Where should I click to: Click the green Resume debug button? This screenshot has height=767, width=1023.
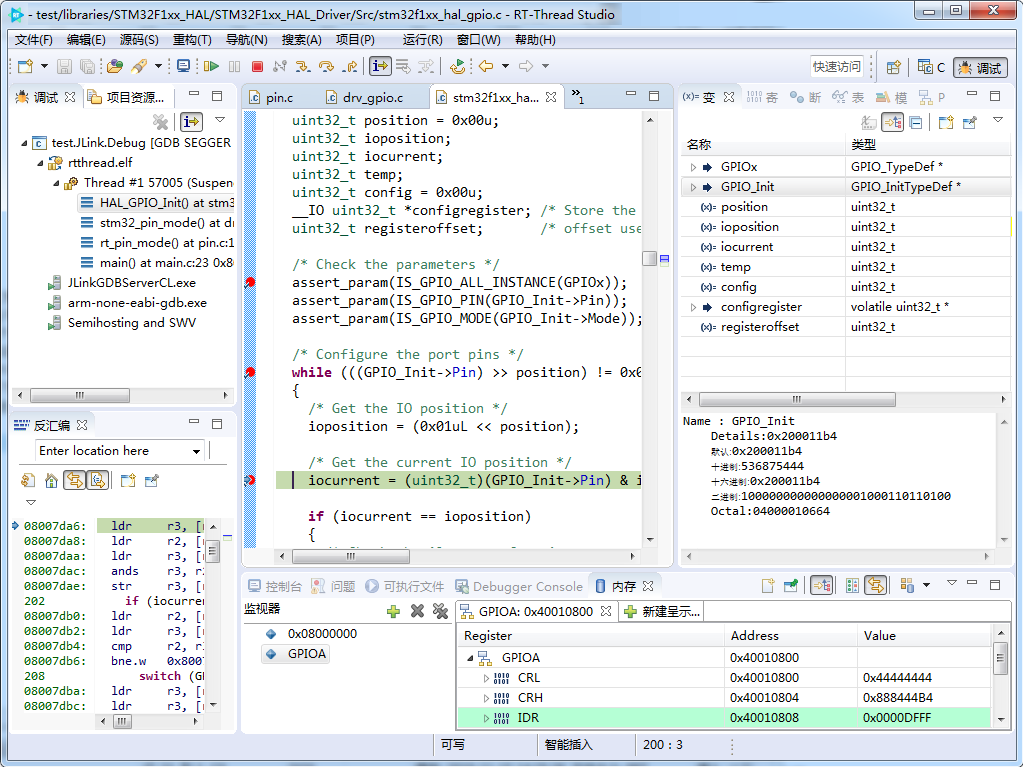(x=211, y=67)
